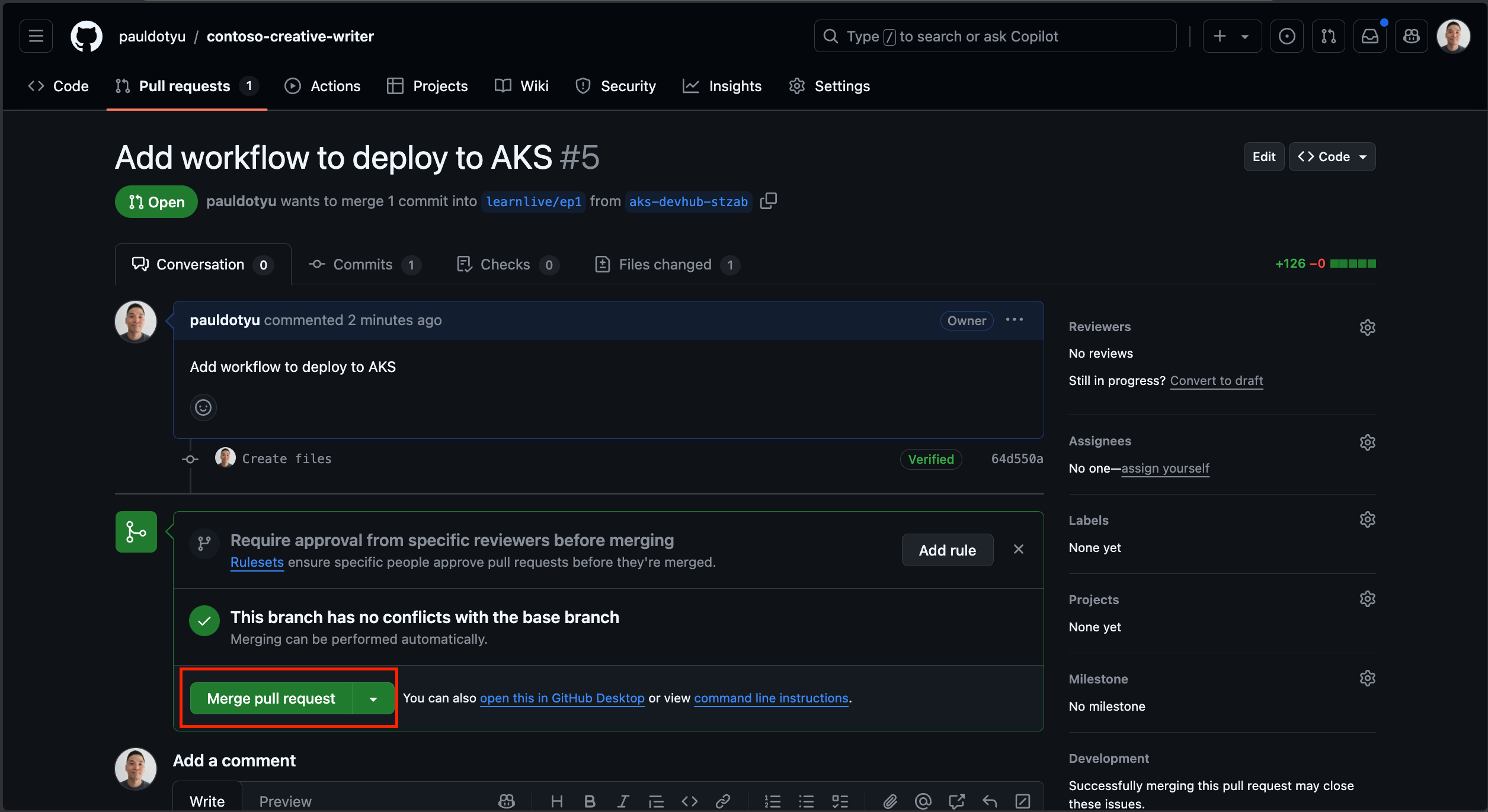The height and width of the screenshot is (812, 1488).
Task: Switch to the Files changed tab
Action: [667, 265]
